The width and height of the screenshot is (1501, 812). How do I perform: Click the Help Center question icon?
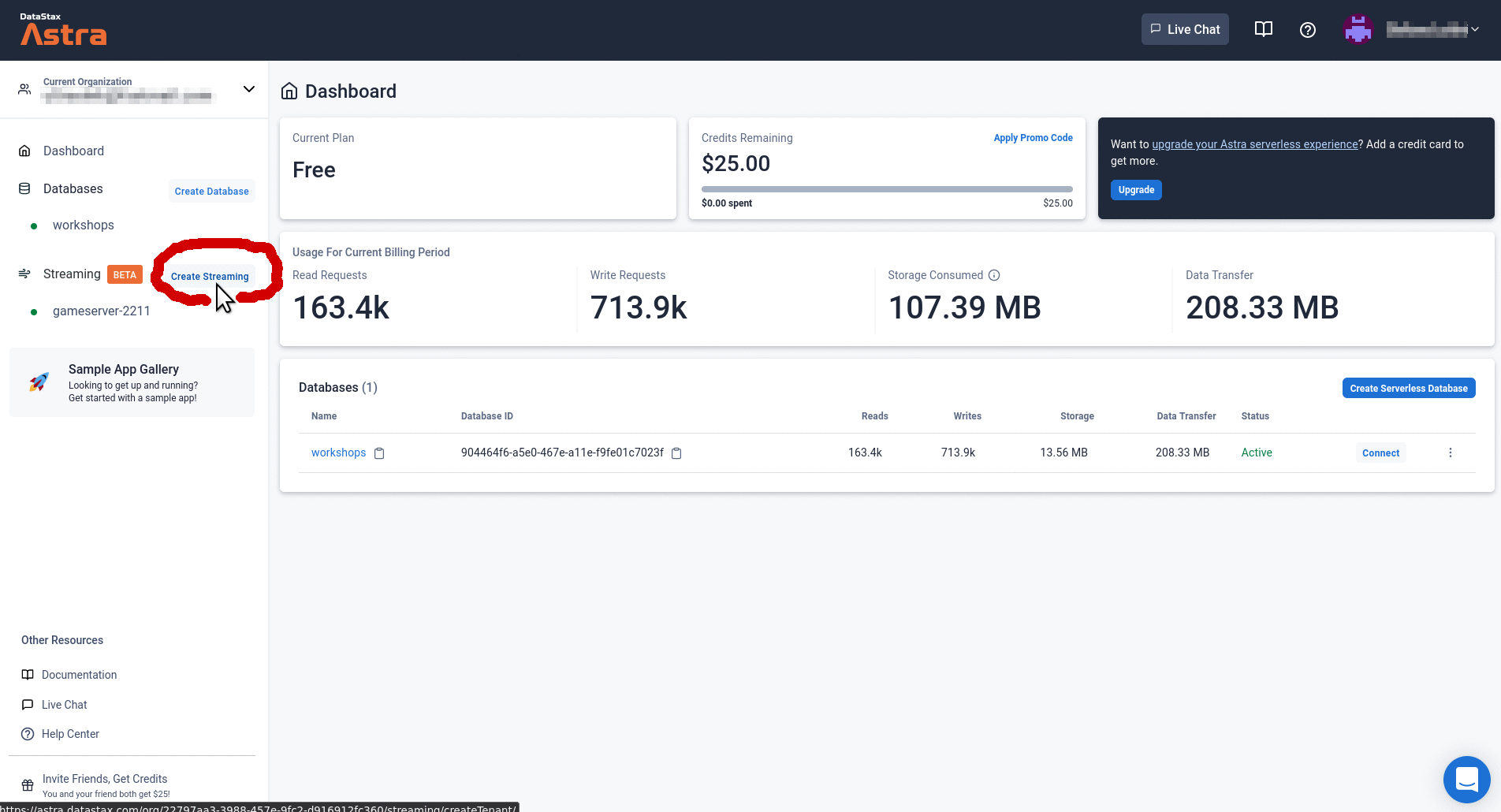pyautogui.click(x=28, y=734)
